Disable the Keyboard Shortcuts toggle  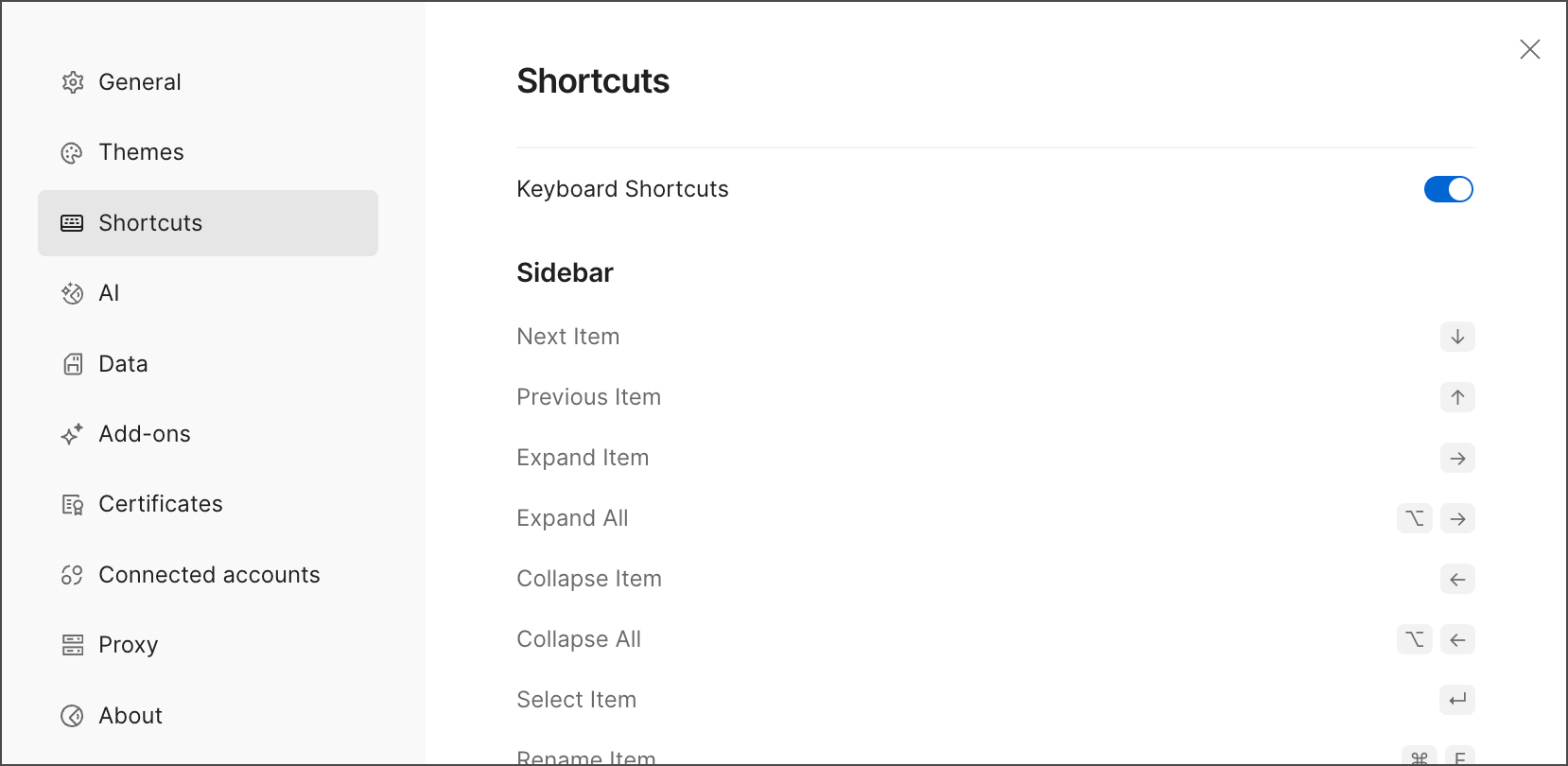(x=1448, y=189)
